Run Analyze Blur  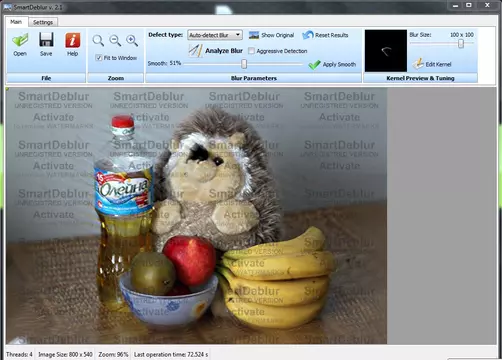216,51
